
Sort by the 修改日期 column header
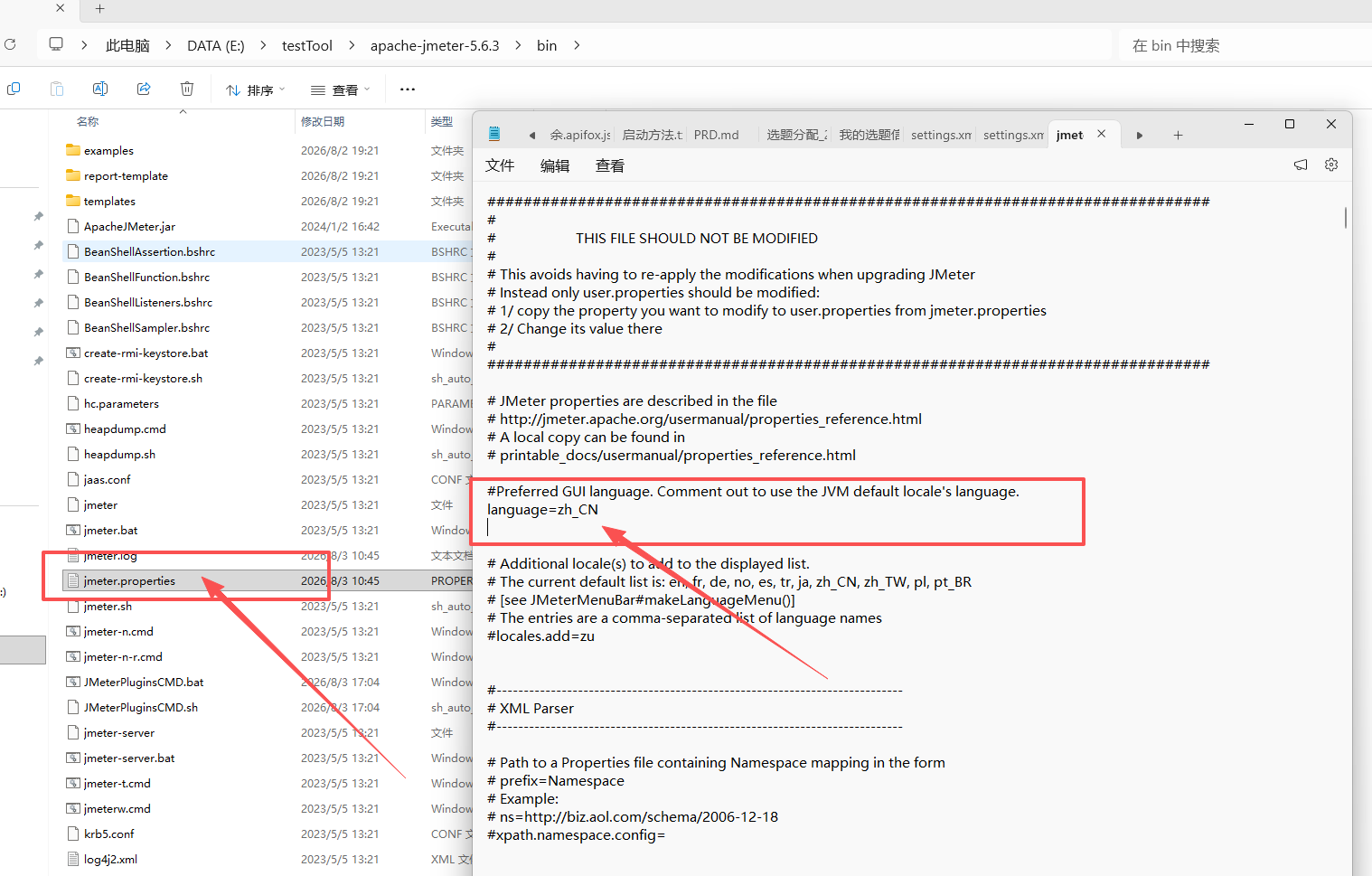[323, 121]
